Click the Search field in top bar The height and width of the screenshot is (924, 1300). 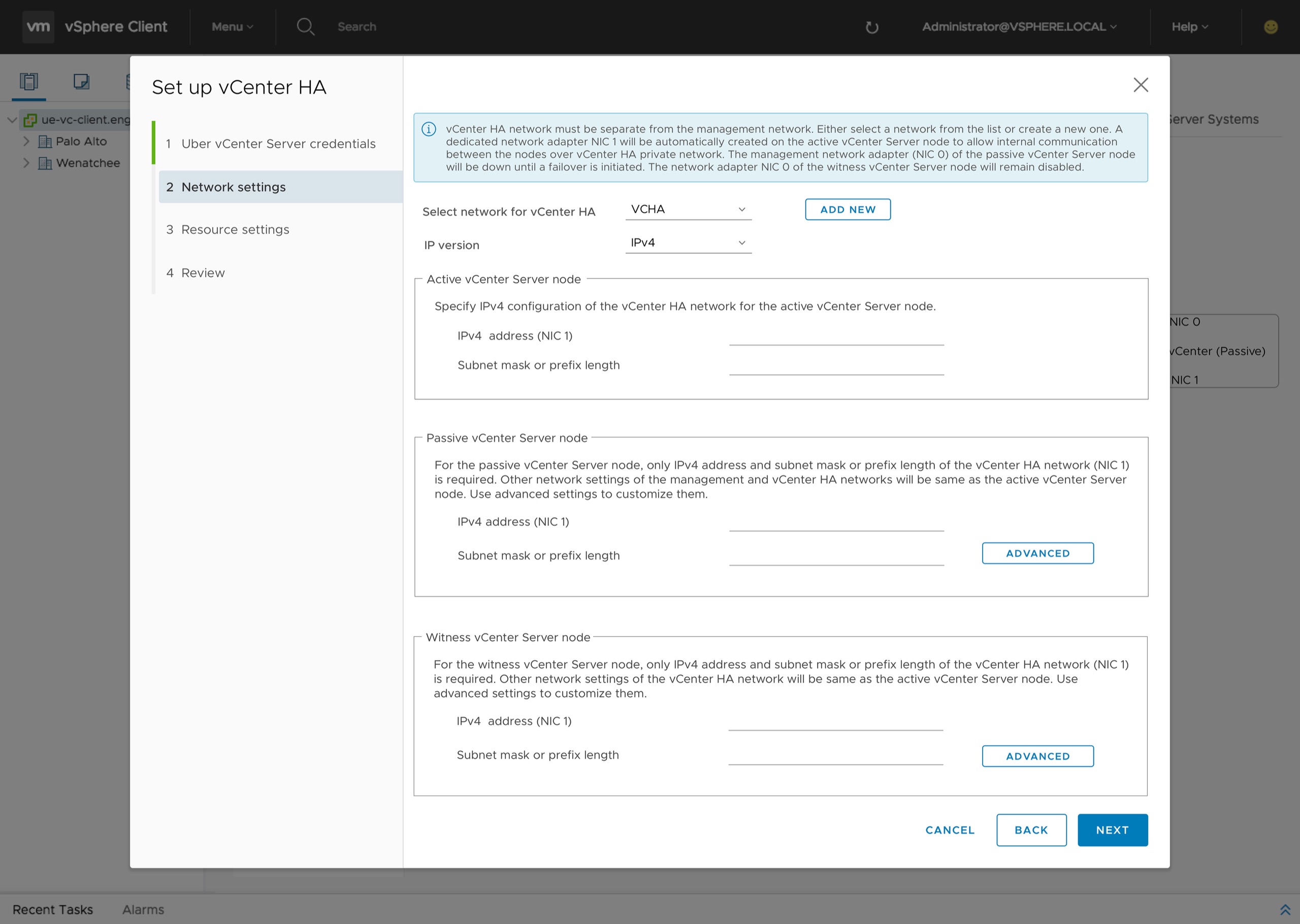(x=356, y=27)
